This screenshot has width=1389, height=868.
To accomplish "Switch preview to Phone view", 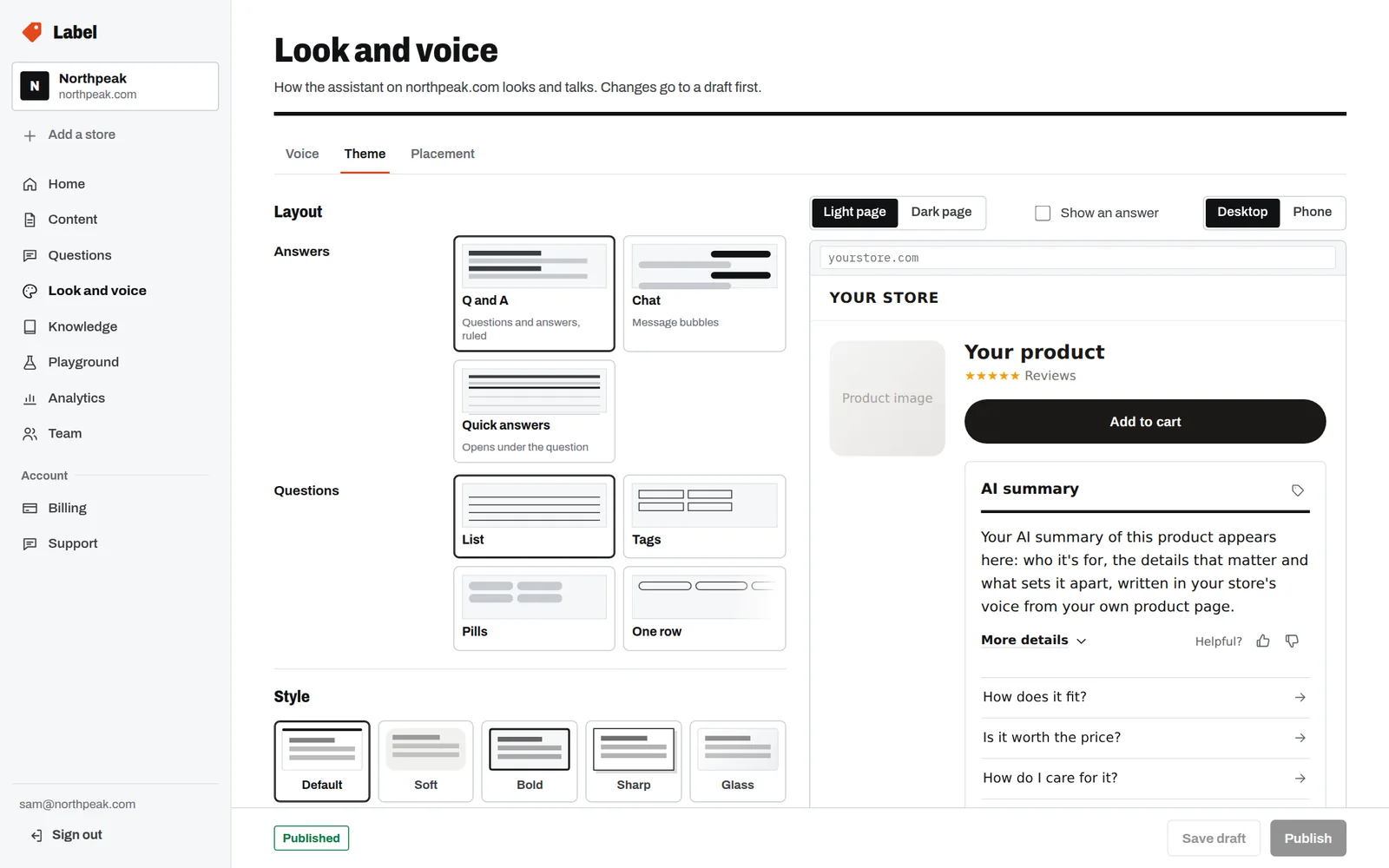I will coord(1312,212).
